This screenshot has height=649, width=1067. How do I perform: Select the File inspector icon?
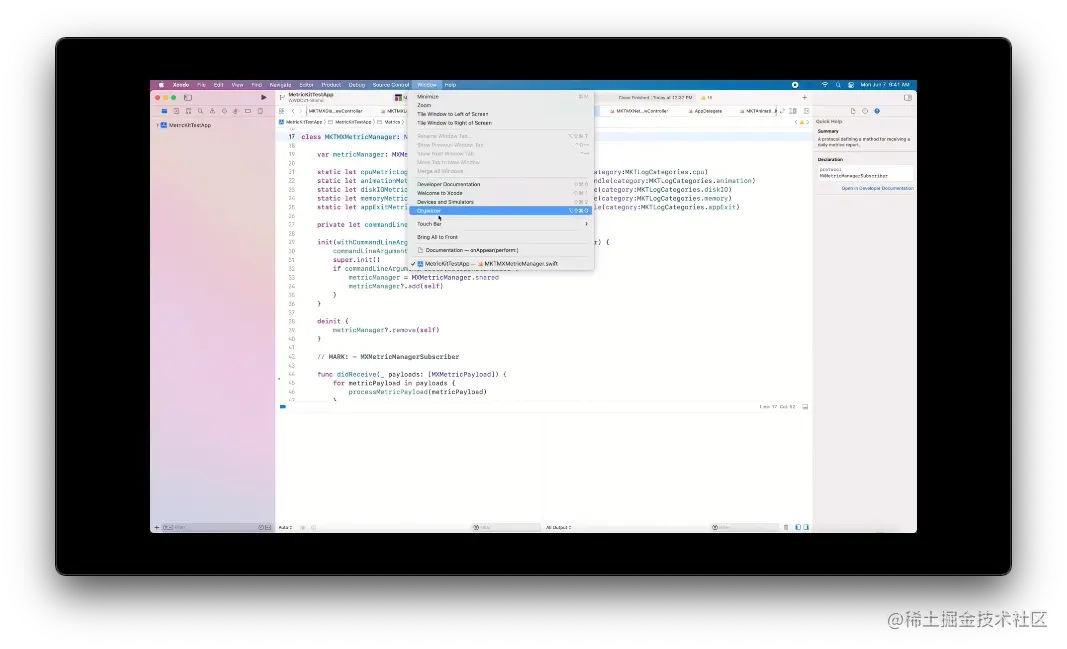pos(853,111)
